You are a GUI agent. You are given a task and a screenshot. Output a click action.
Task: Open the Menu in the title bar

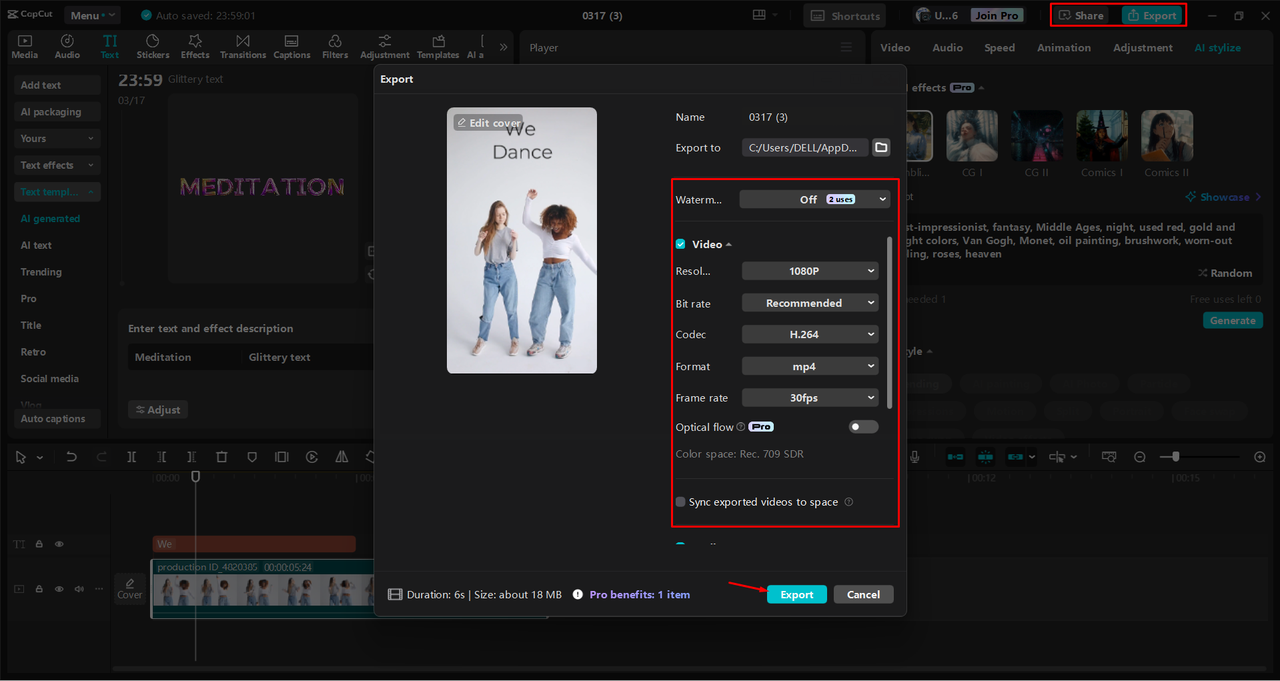pos(92,14)
